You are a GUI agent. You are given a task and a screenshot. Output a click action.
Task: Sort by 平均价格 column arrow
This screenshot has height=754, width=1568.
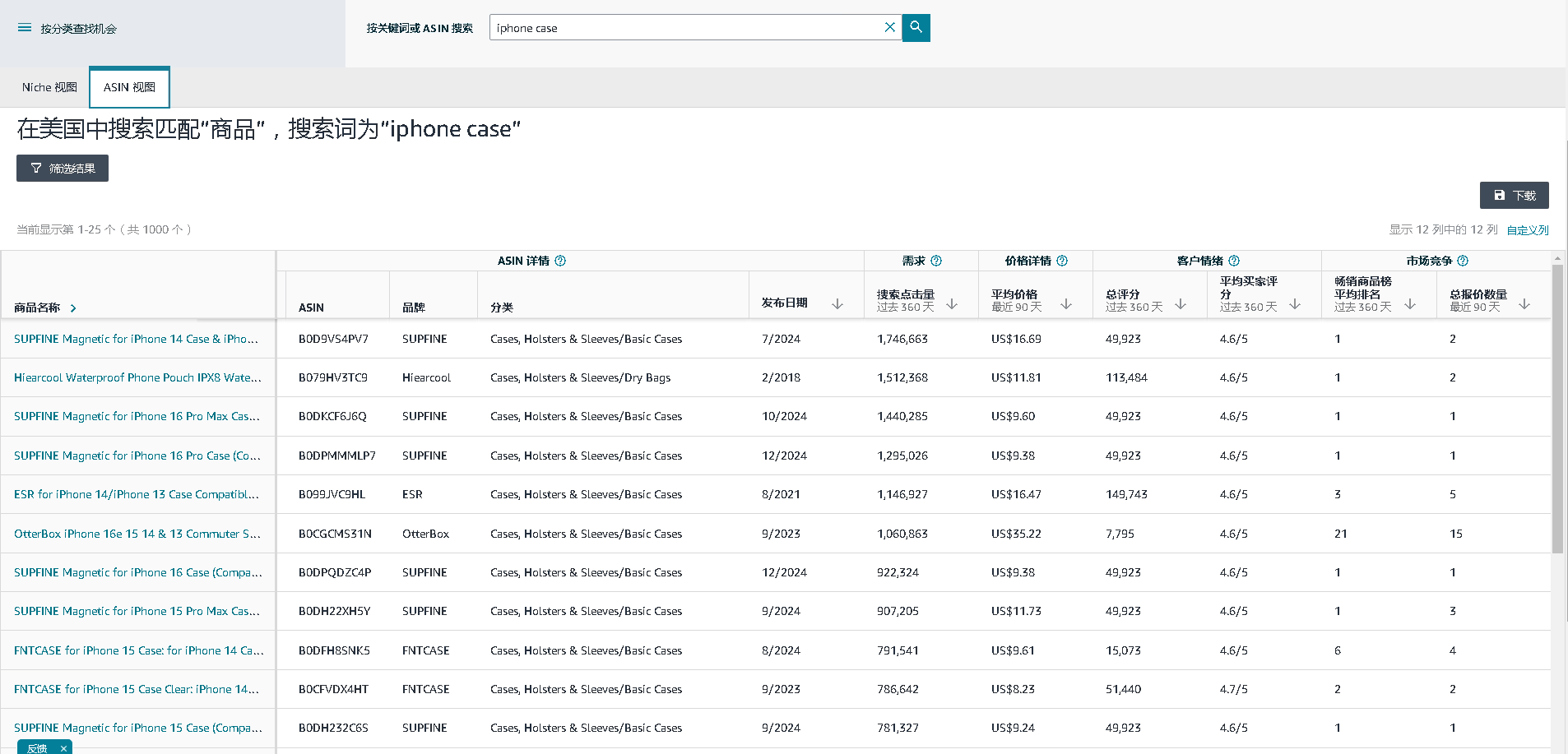coord(1066,304)
